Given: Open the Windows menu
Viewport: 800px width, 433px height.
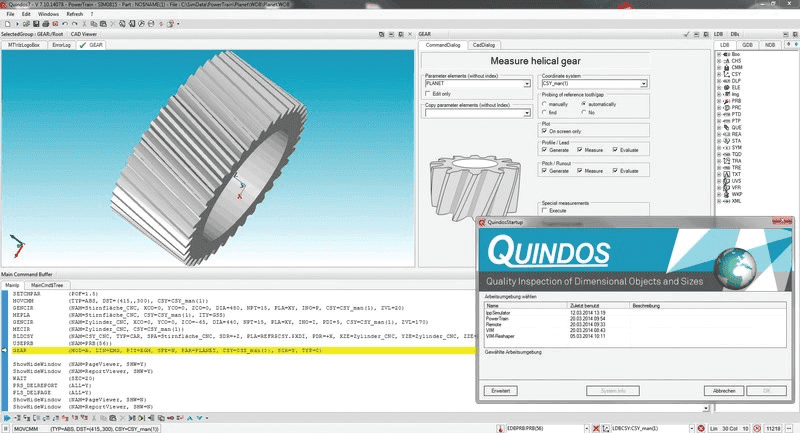Looking at the screenshot, I should click(x=48, y=14).
